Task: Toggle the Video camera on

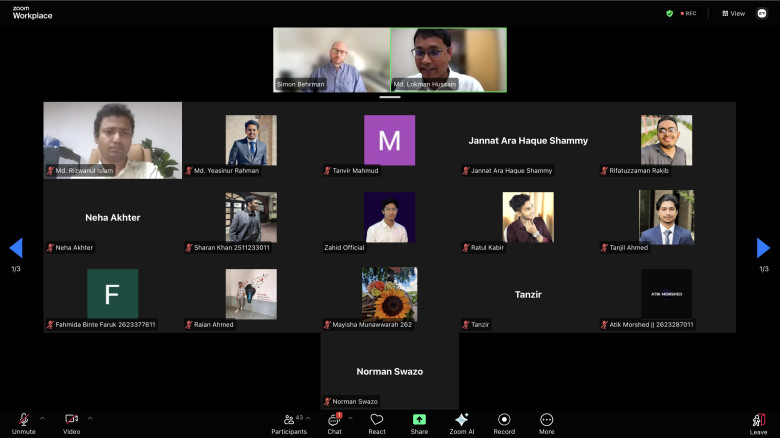Action: (x=71, y=424)
